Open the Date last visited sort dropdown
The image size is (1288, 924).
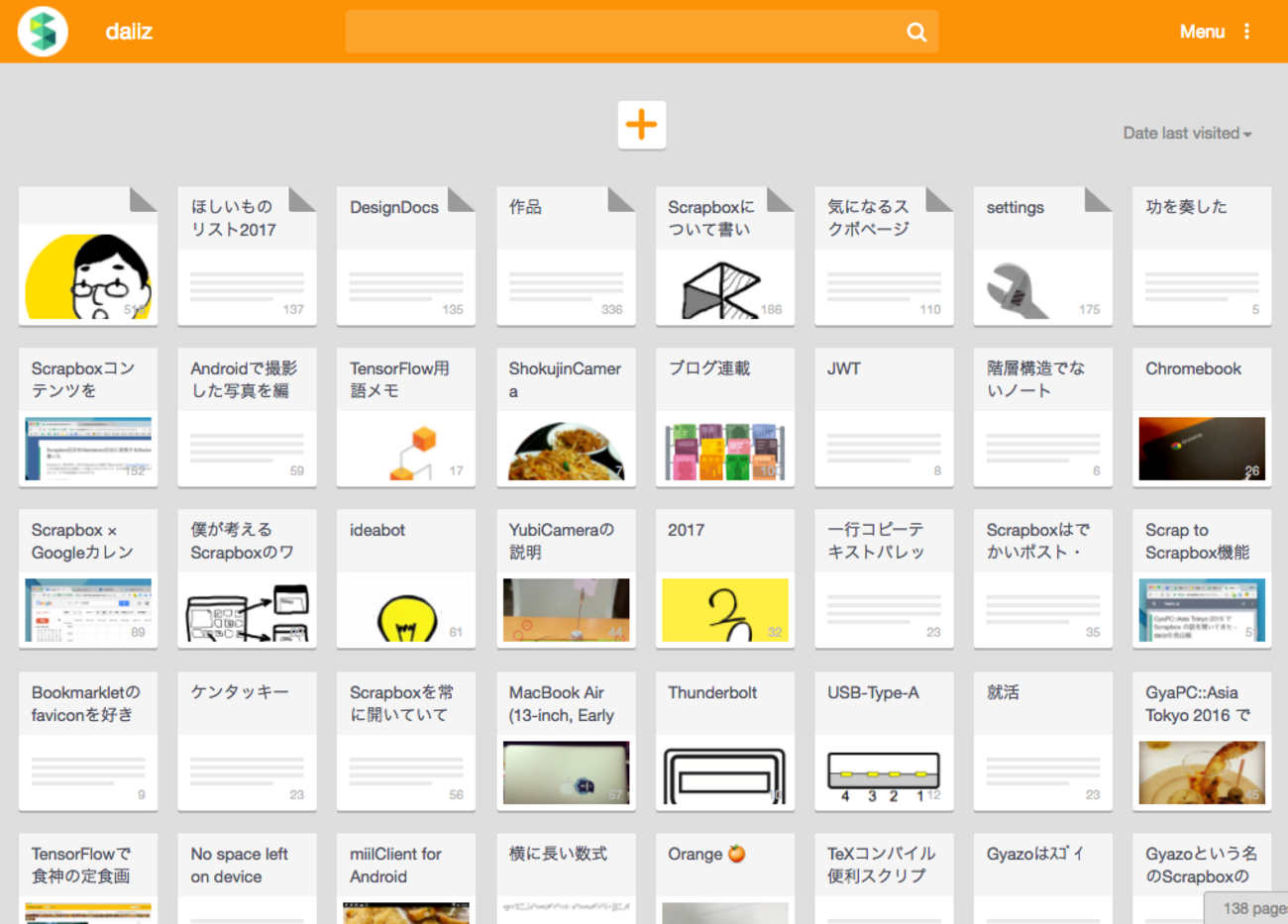click(1181, 133)
